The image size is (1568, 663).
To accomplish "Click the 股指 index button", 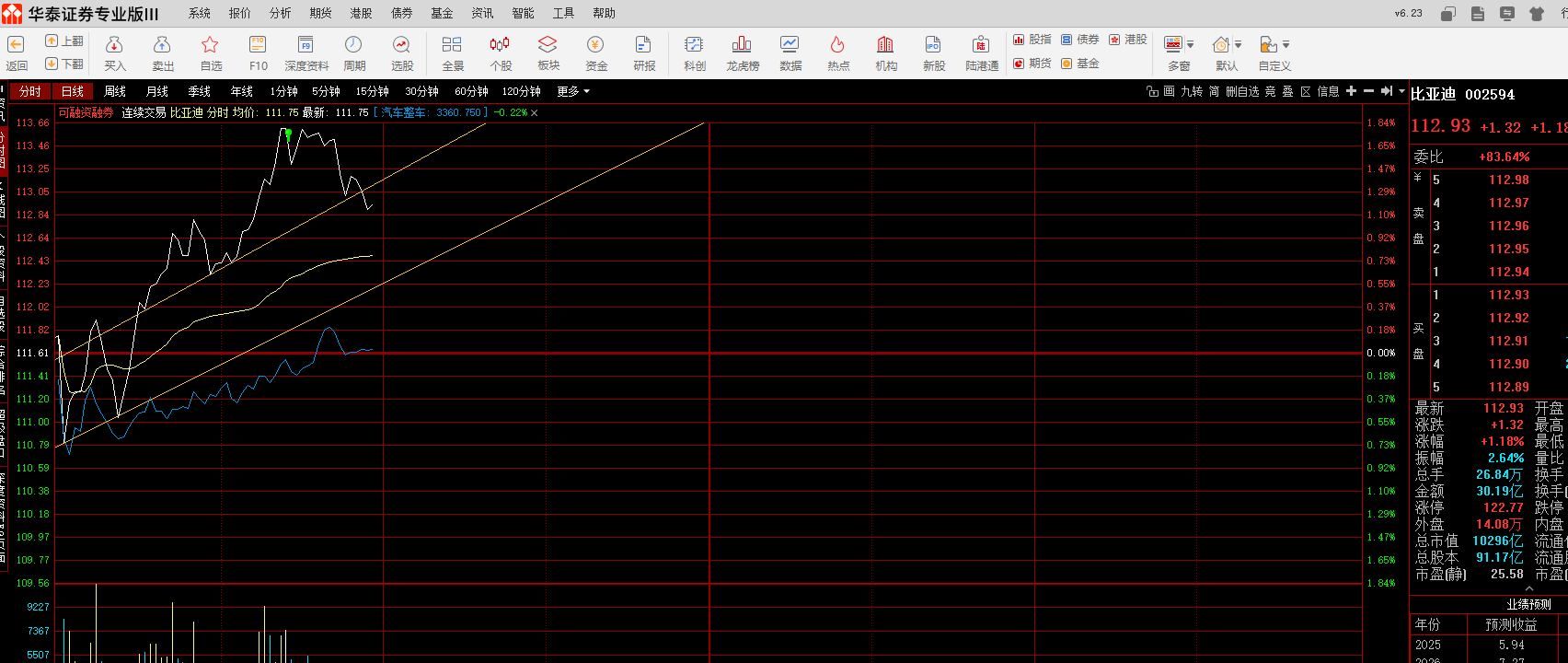I will click(1032, 40).
